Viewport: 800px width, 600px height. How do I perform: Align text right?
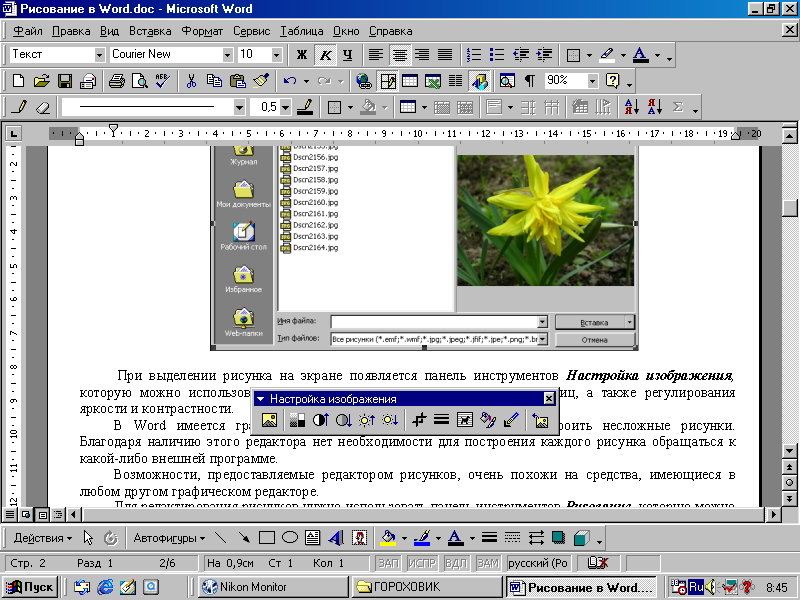422,55
